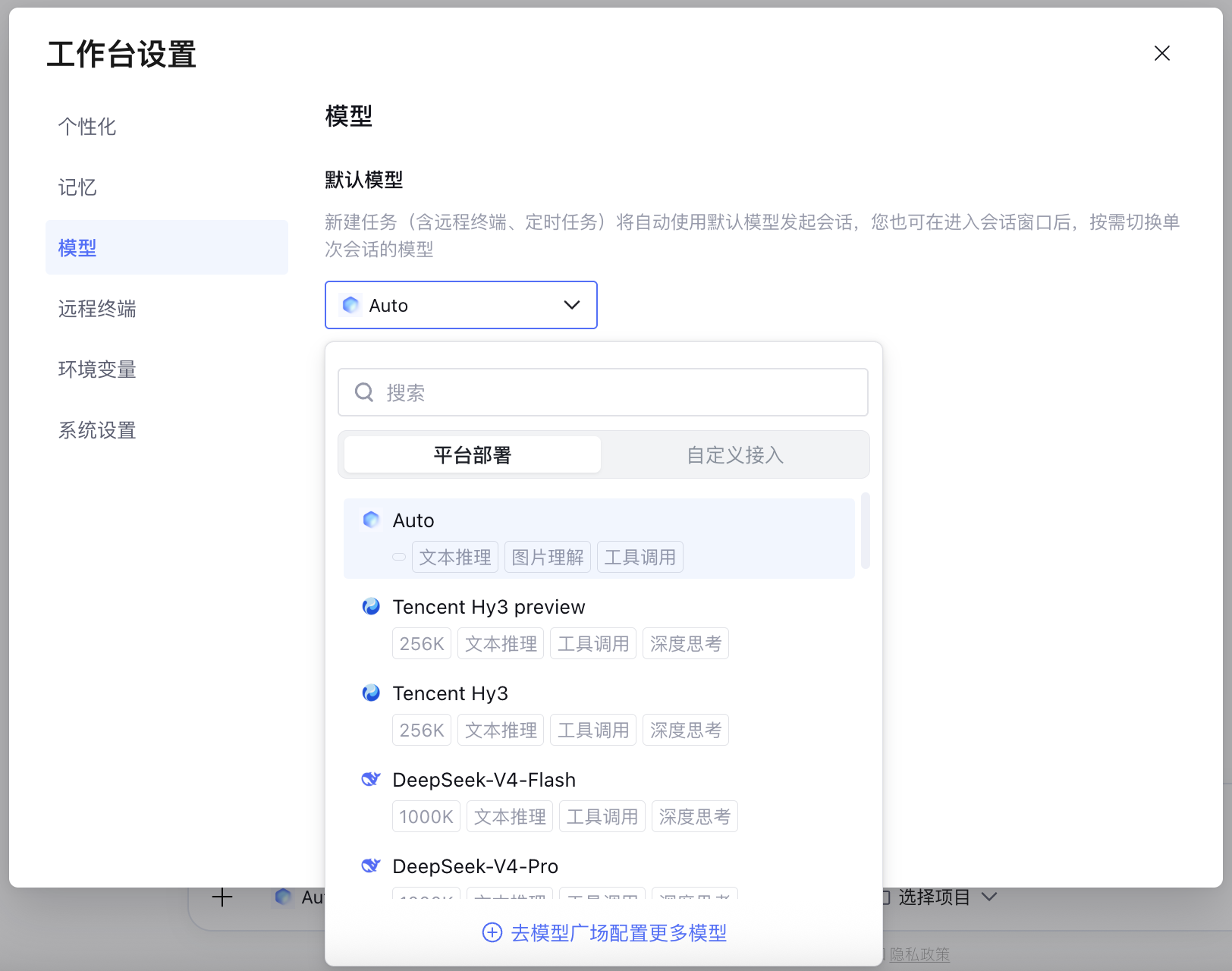Switch to the 自定义接入 tab
Image resolution: width=1232 pixels, height=971 pixels.
(735, 454)
